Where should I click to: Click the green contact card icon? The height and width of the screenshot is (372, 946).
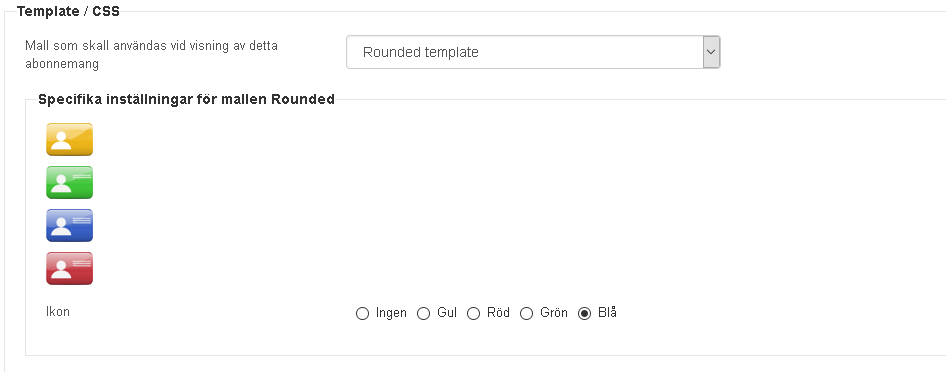(69, 183)
